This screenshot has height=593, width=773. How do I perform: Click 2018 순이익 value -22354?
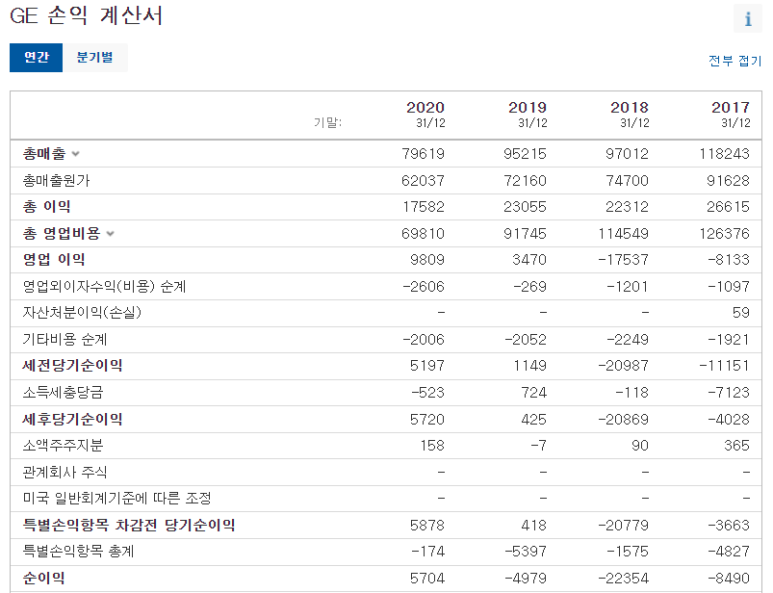624,578
